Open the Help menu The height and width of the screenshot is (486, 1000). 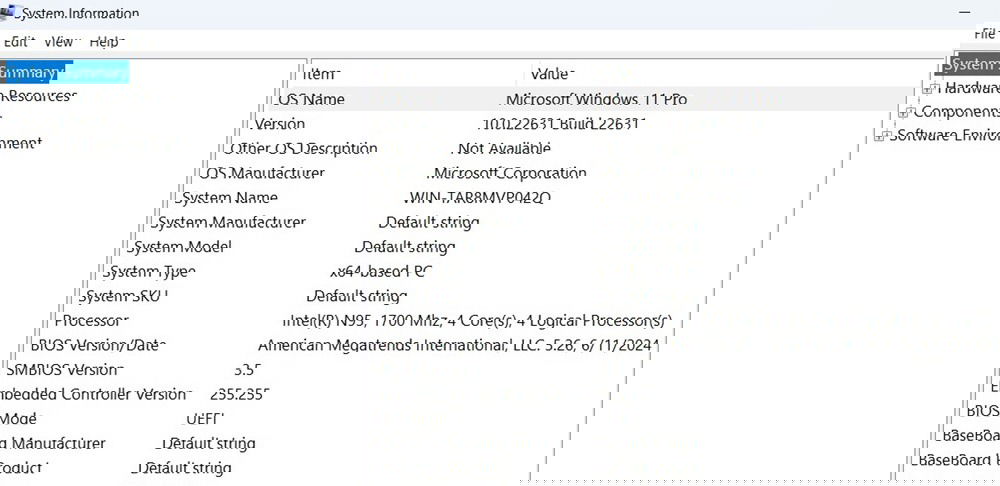(x=106, y=41)
